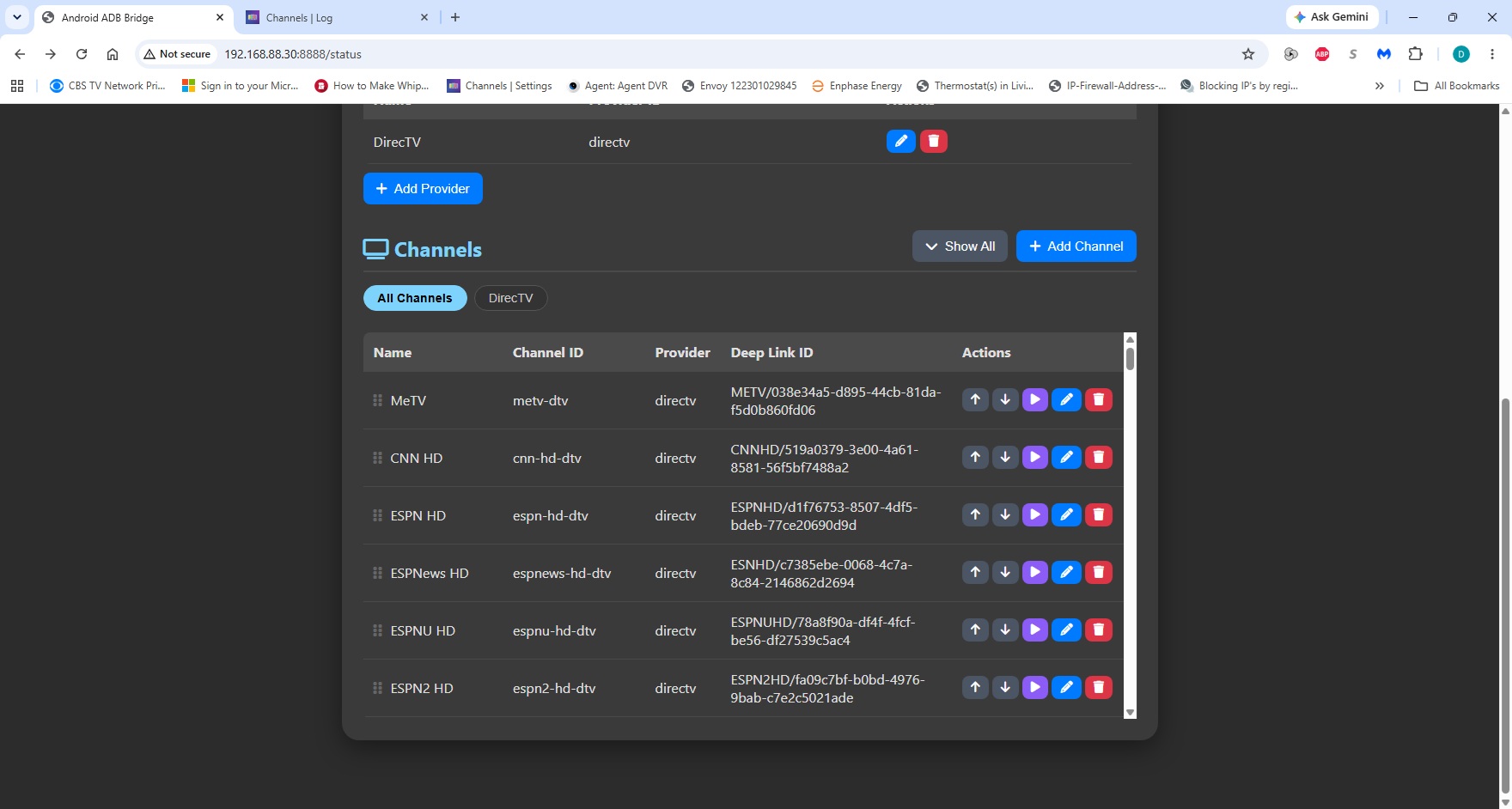Screen dimensions: 1512x809
Task: Grab the MeTV row drag handle
Action: click(x=377, y=400)
